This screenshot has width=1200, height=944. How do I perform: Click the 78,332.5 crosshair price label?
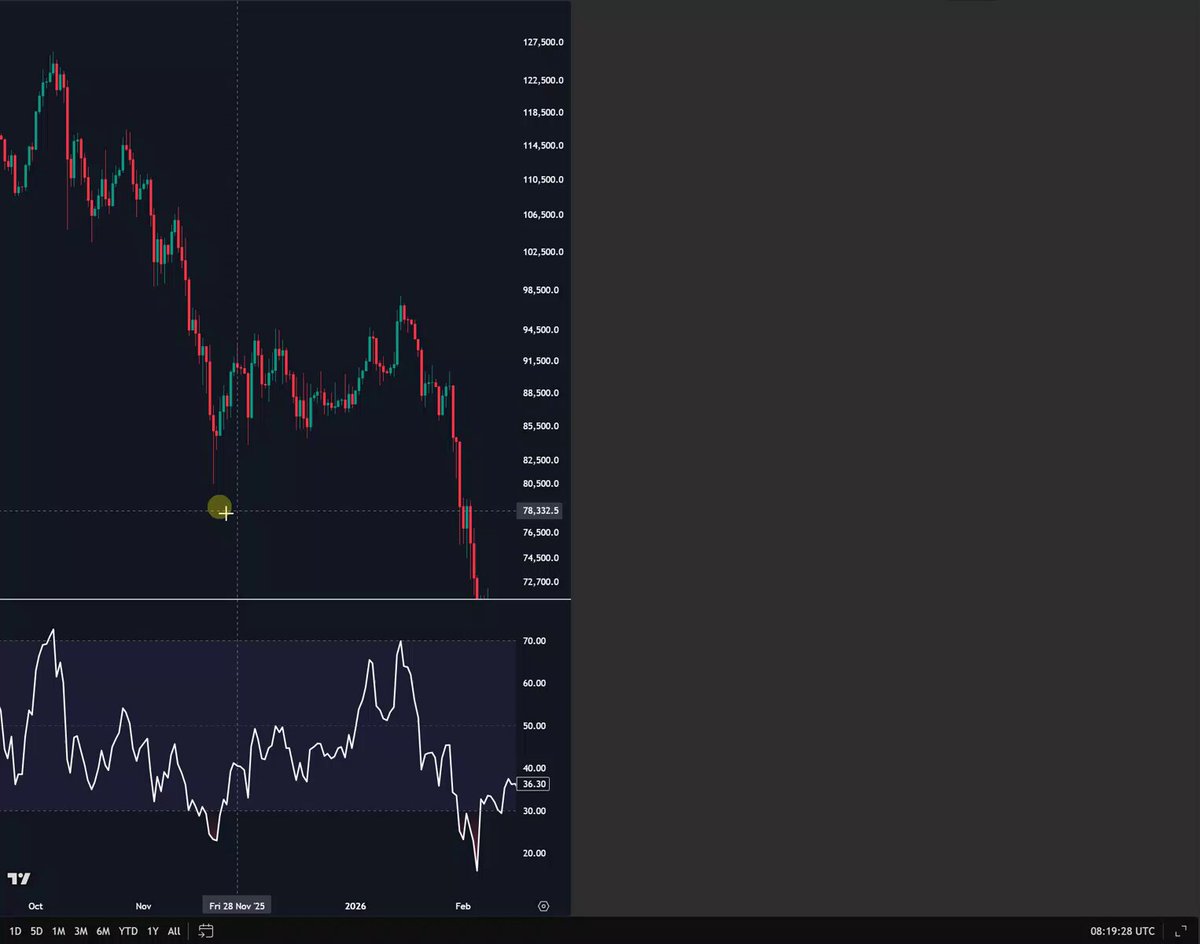point(541,511)
